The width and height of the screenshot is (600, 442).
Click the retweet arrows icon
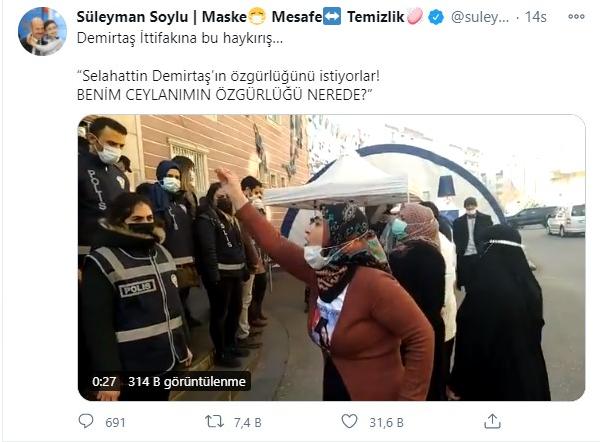[x=214, y=422]
